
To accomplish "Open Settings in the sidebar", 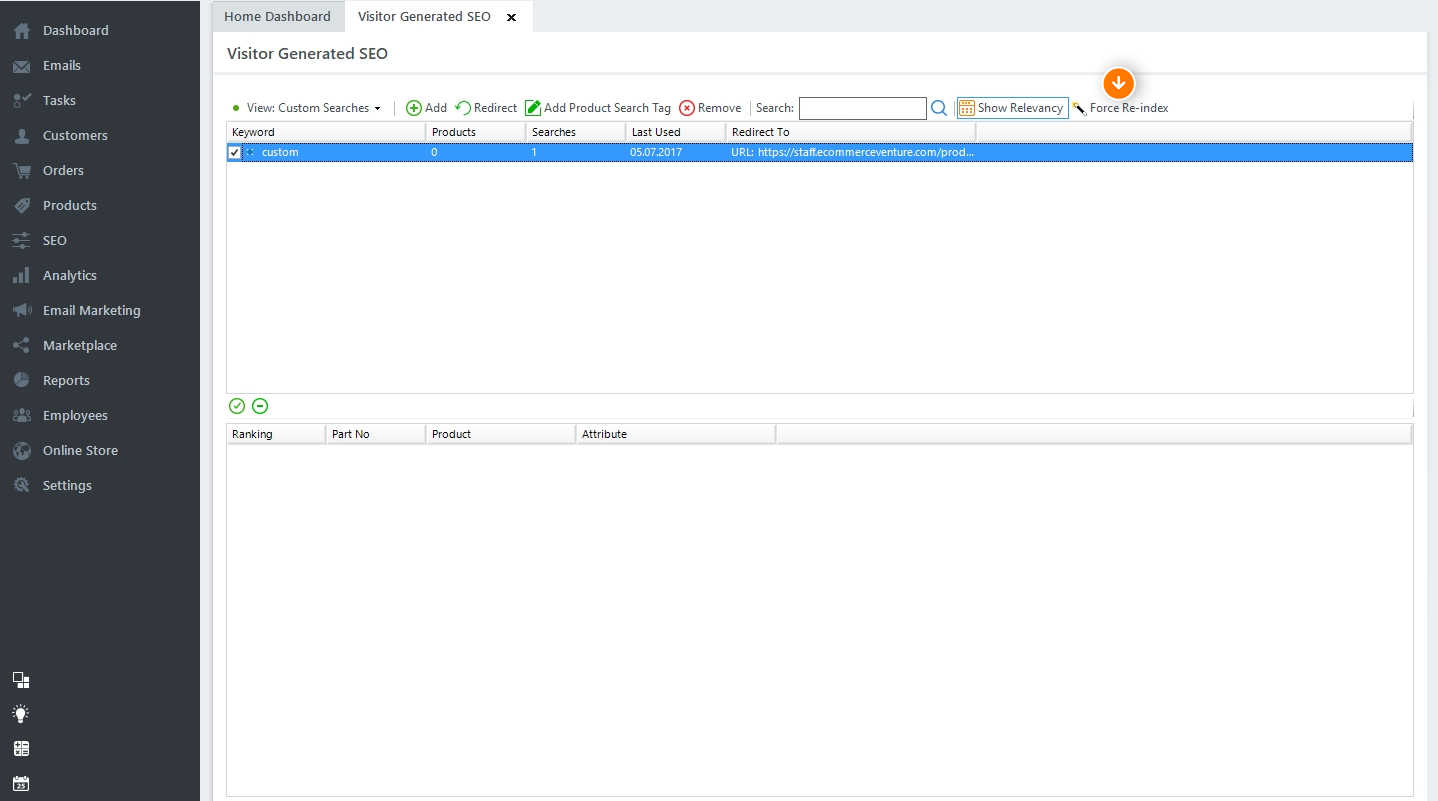I will coord(67,485).
